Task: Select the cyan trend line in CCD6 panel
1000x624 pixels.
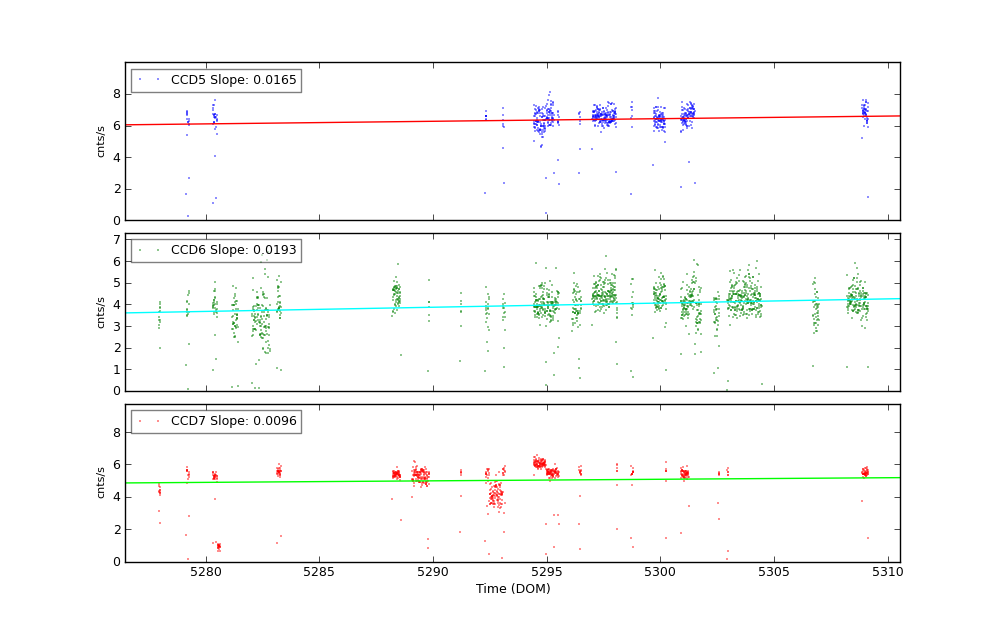Action: click(400, 306)
